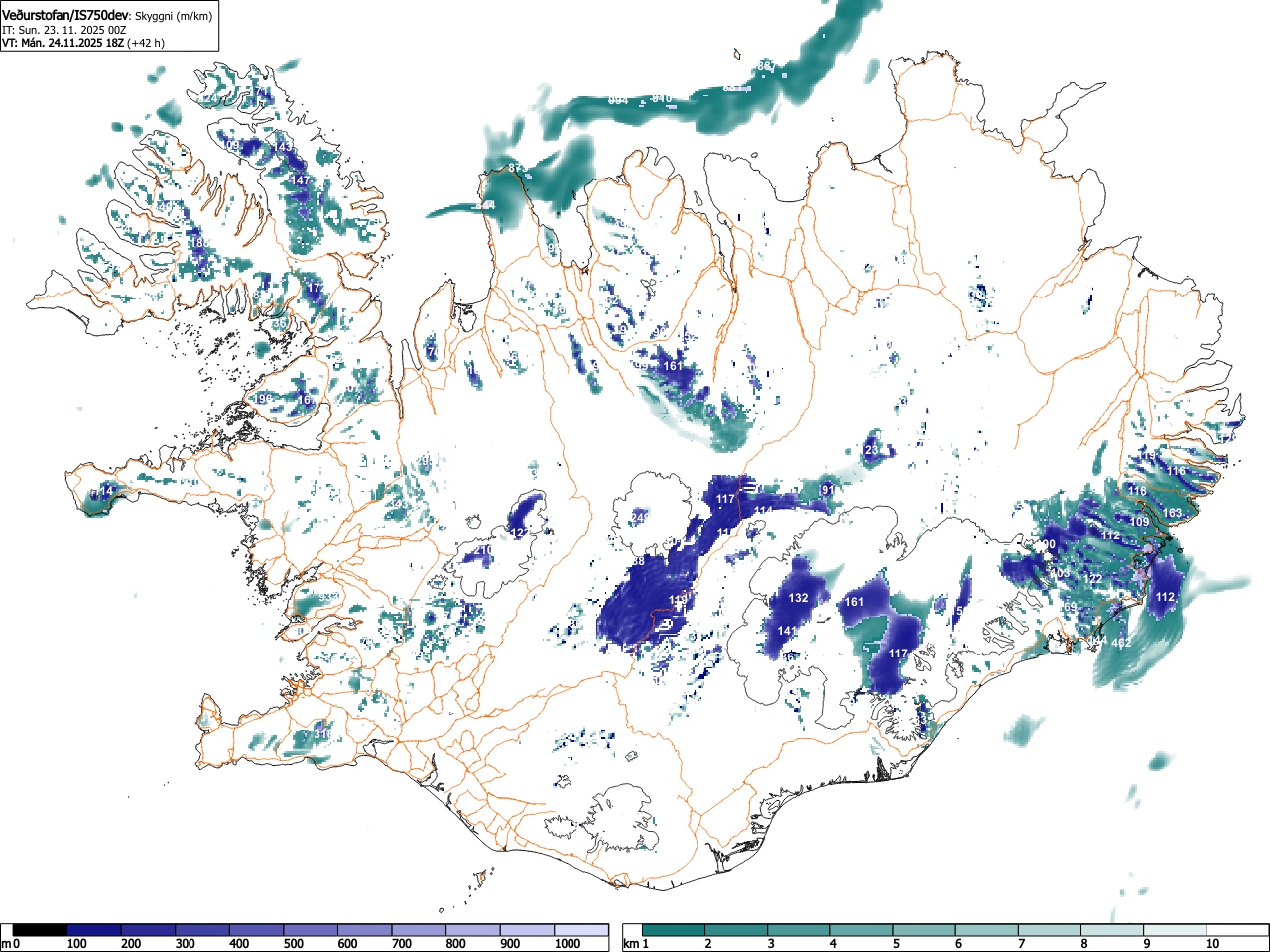
Task: Click the '887' value over northern sea
Action: [766, 65]
